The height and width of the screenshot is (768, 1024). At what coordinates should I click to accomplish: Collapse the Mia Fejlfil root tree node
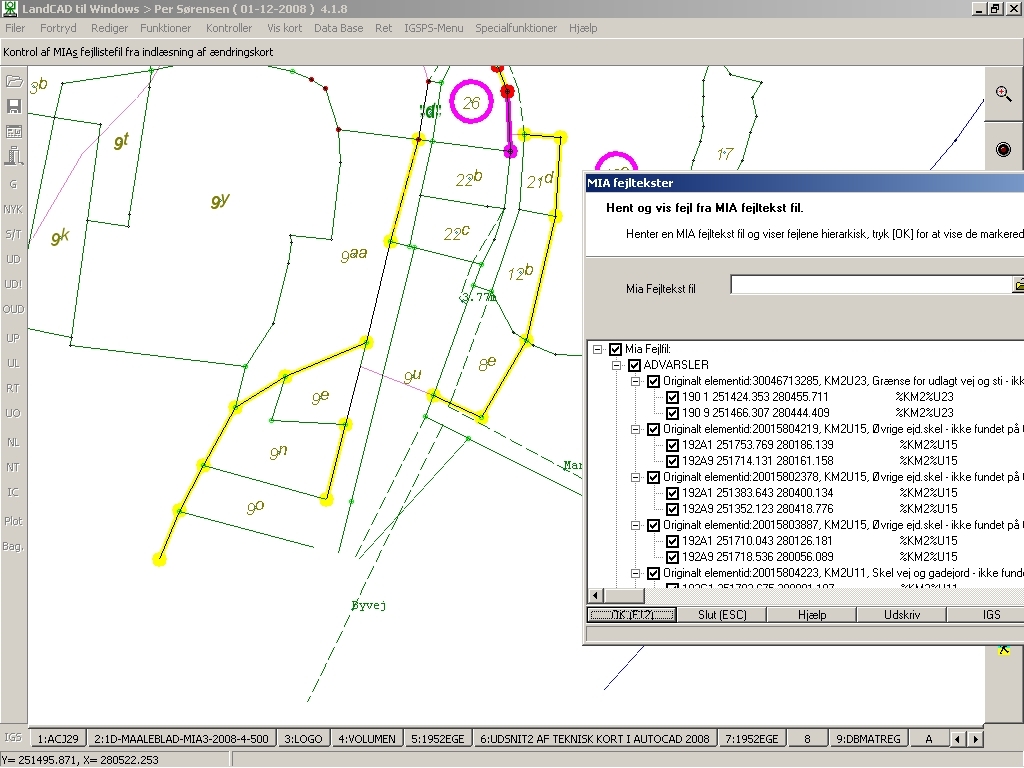pyautogui.click(x=597, y=349)
